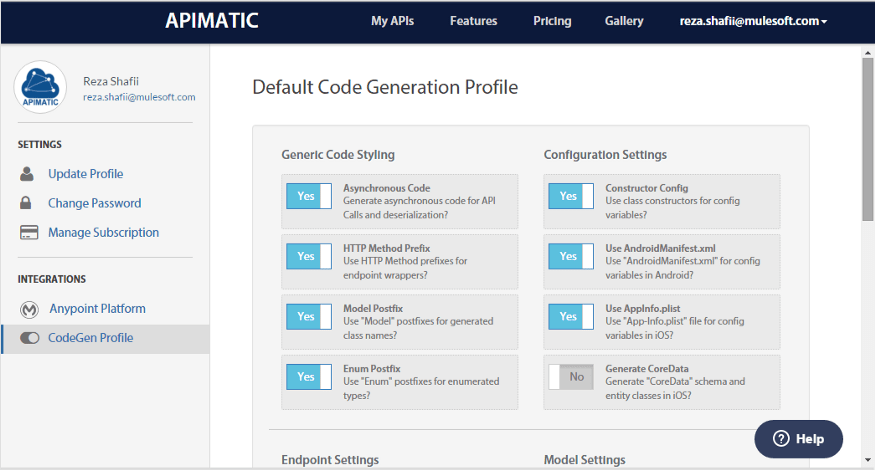Open the Update Profile link
The image size is (875, 470).
point(85,174)
